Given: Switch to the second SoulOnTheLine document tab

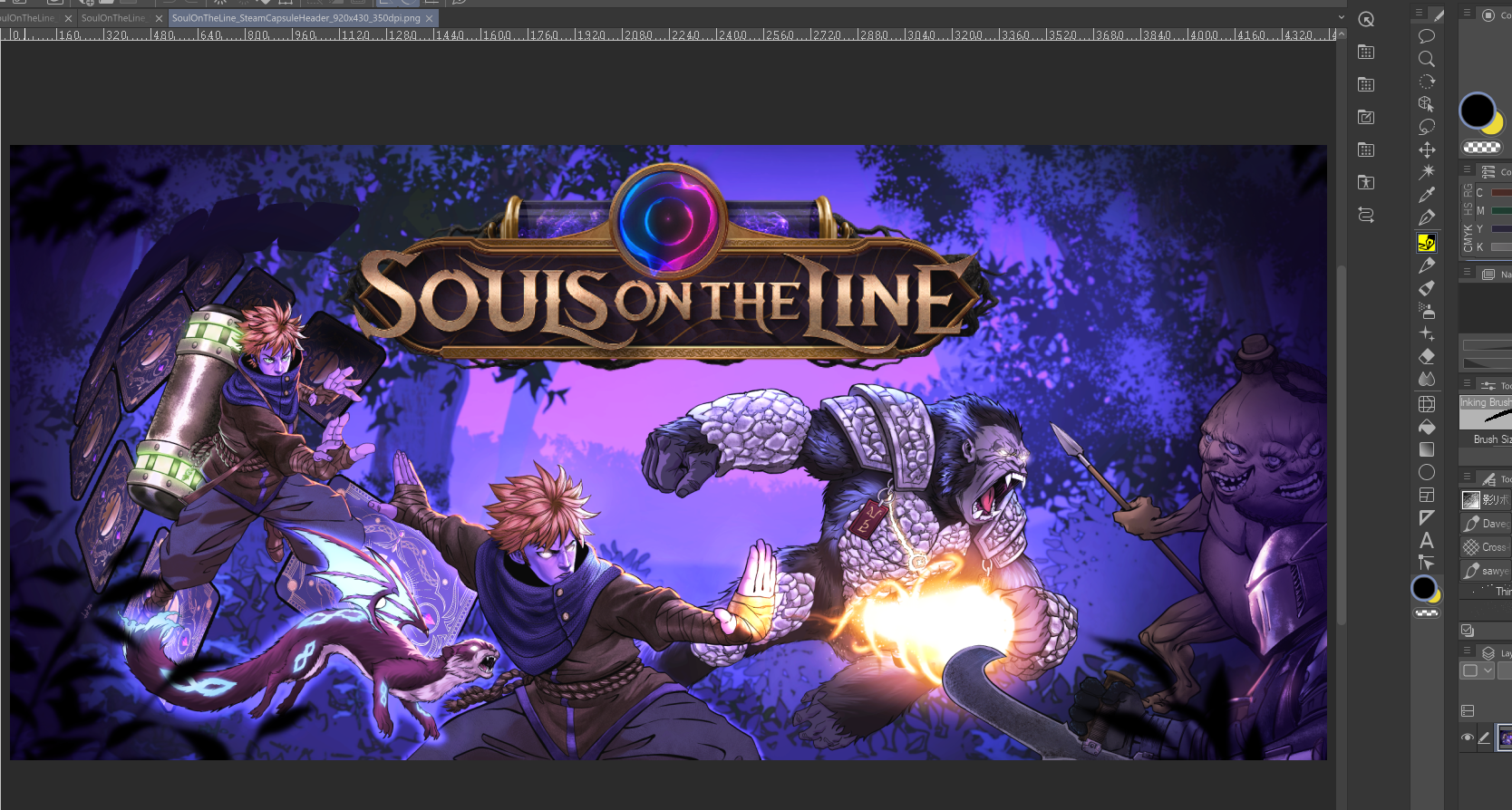Looking at the screenshot, I should 121,18.
